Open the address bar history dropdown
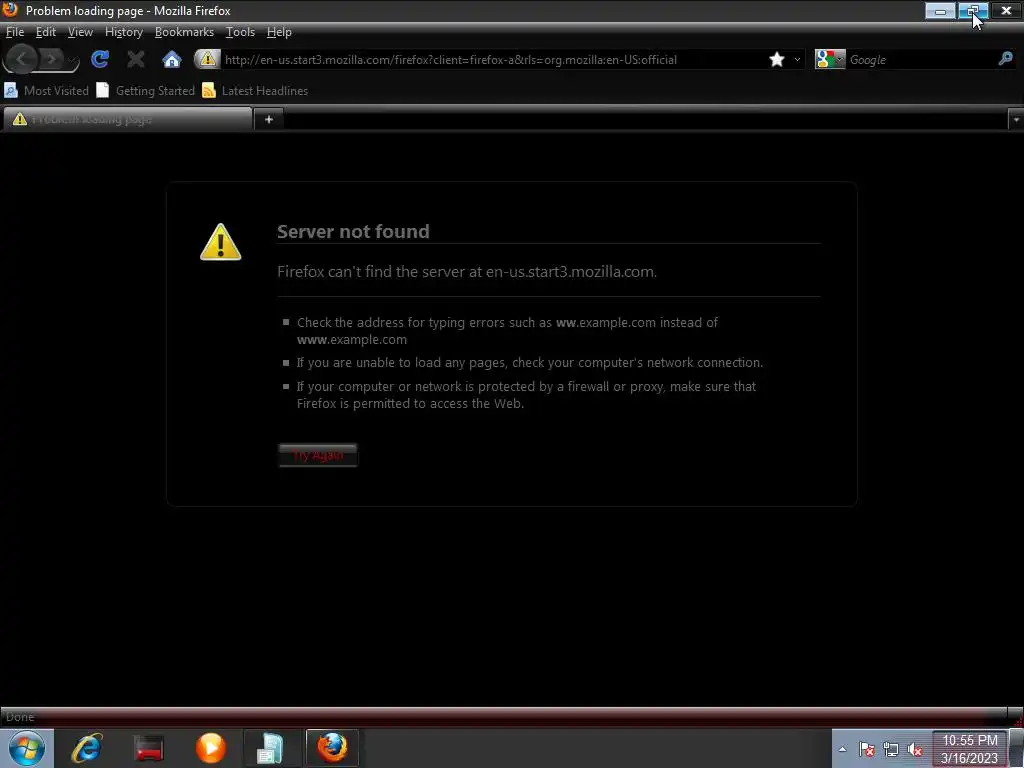 (x=797, y=59)
